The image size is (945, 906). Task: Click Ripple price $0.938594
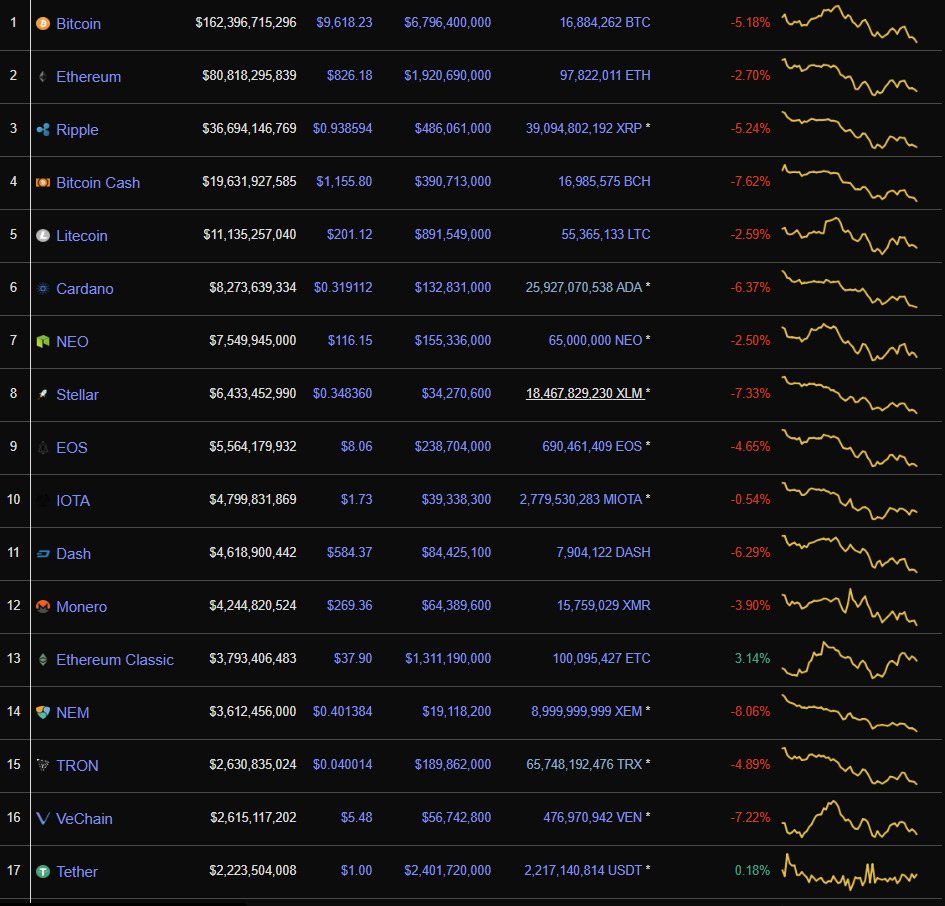coord(342,128)
